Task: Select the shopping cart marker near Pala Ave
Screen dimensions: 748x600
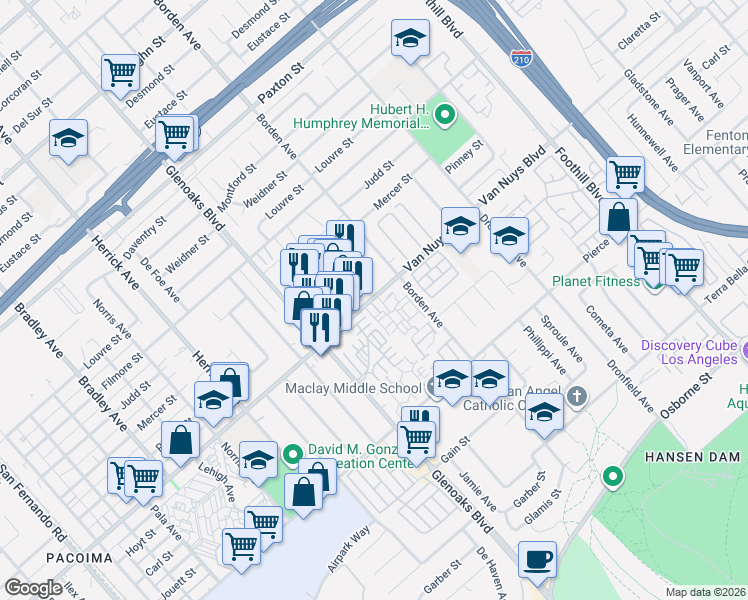Action: (x=144, y=480)
